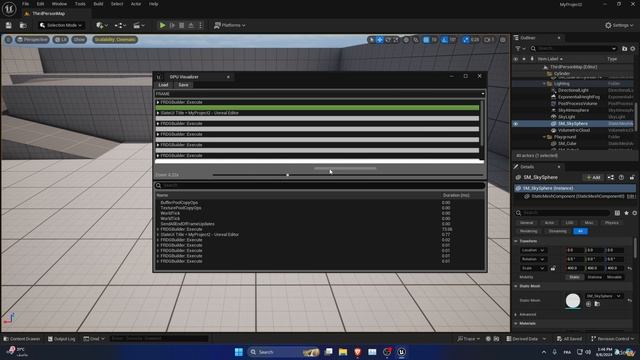Collapse the Lighting folder in Outliner
The image size is (640, 360).
pos(544,84)
